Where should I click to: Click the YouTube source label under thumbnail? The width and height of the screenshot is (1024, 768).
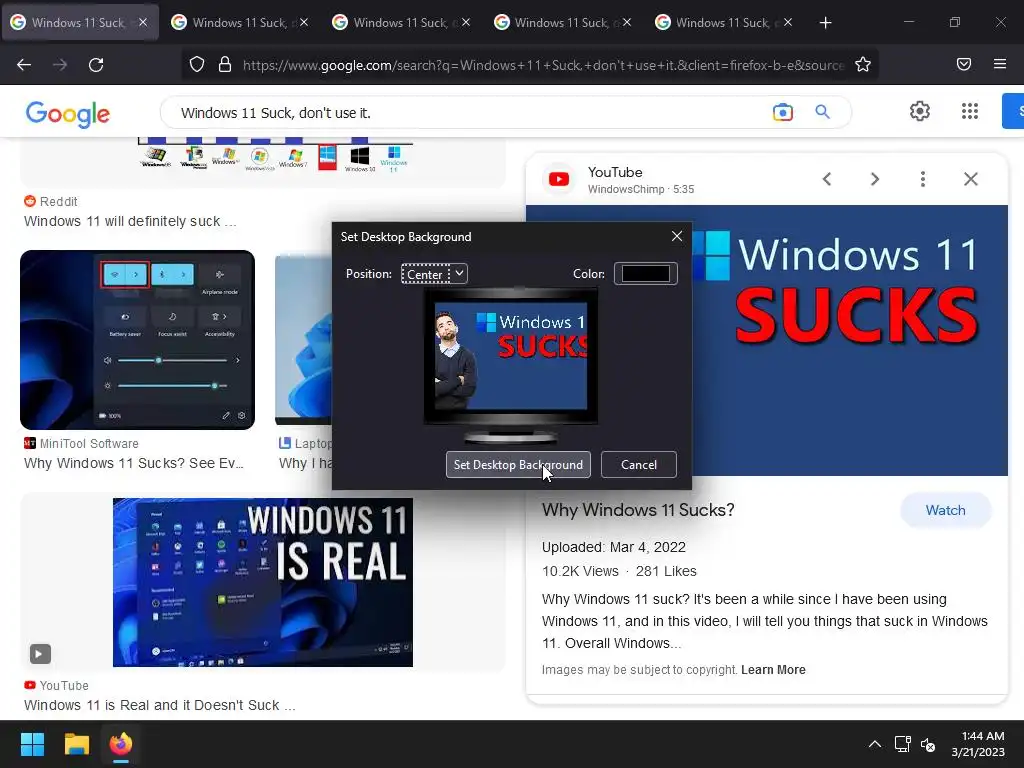pos(56,686)
